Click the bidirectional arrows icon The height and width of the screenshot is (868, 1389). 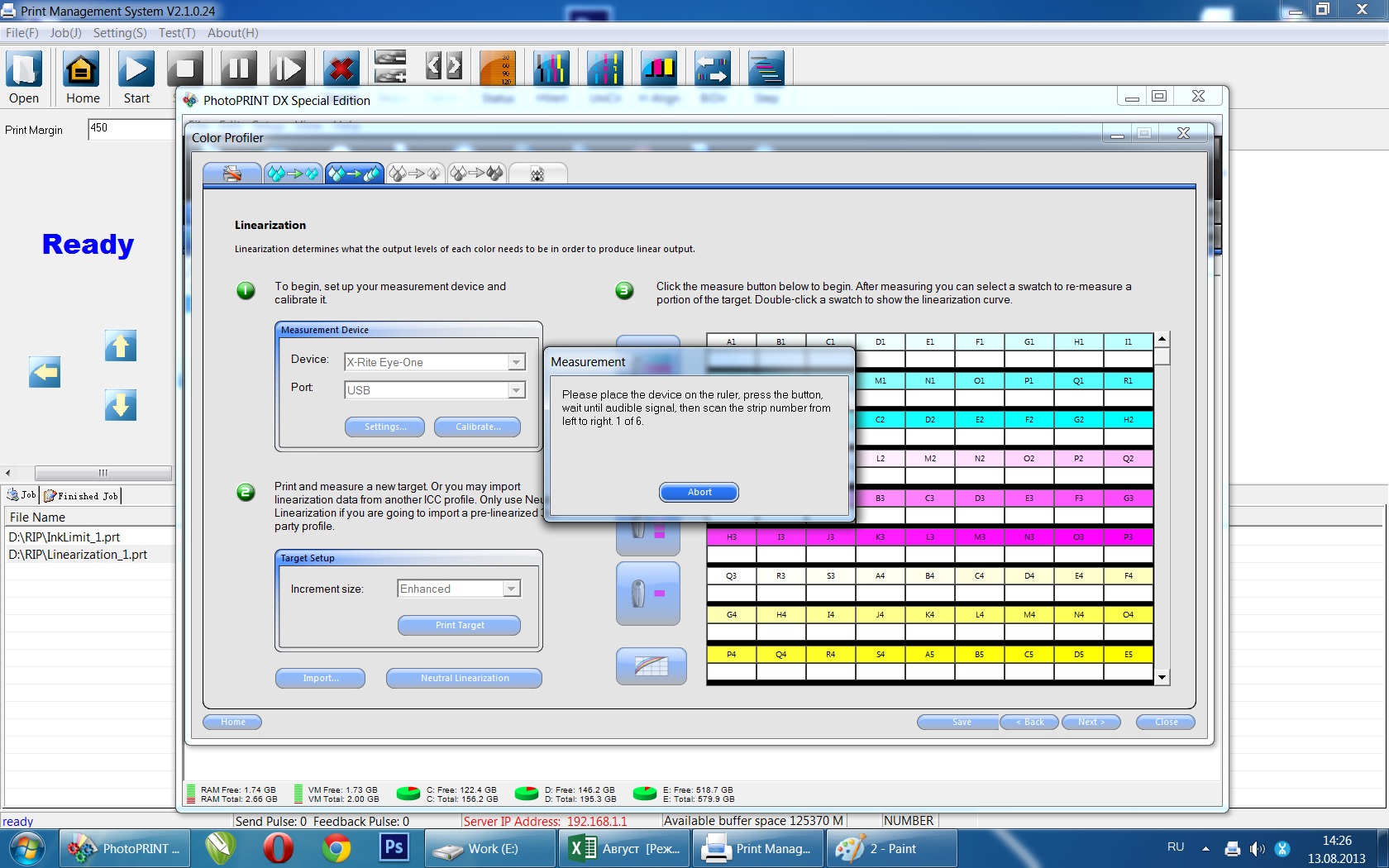click(712, 69)
